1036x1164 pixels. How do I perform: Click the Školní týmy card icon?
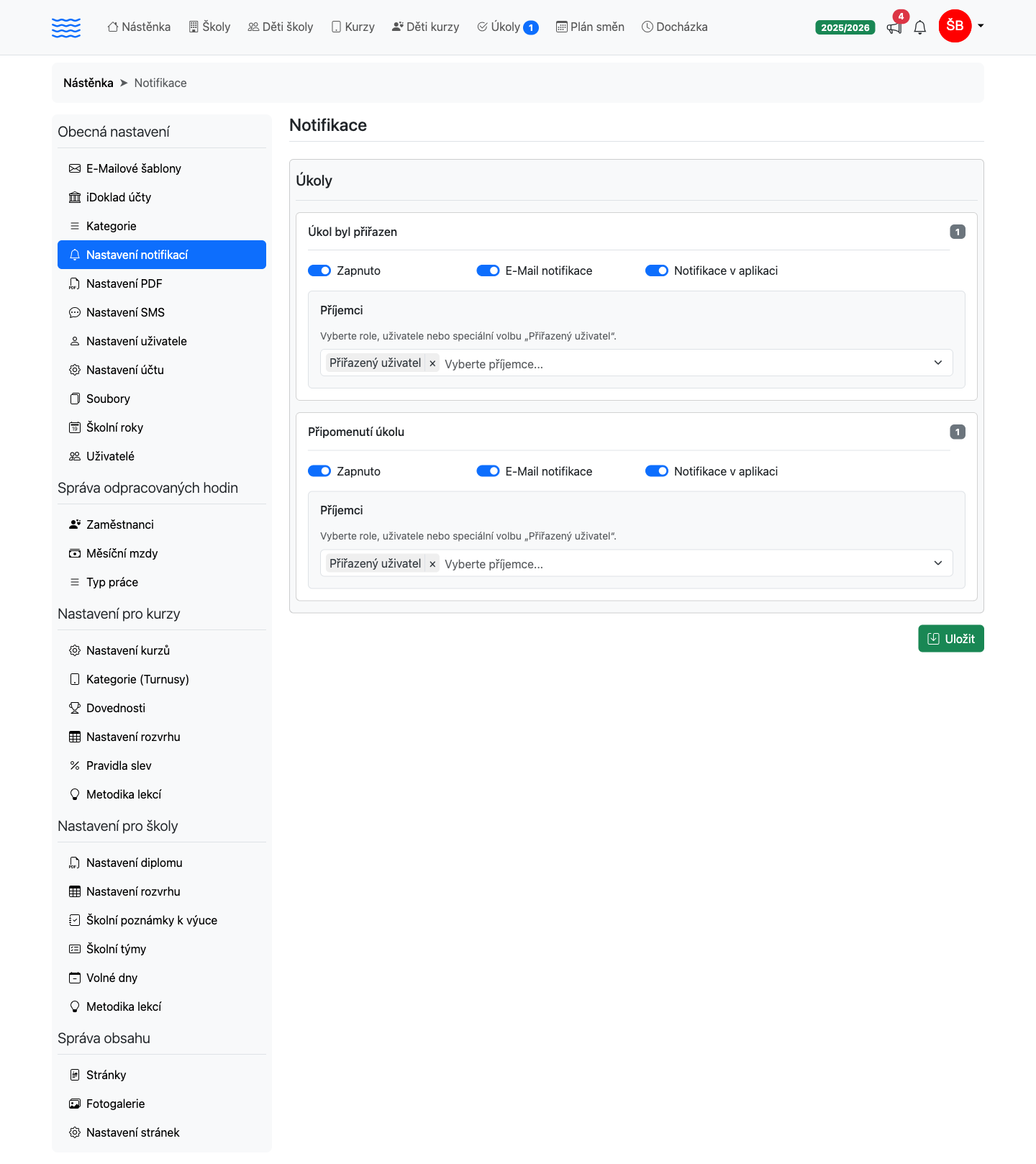[75, 949]
